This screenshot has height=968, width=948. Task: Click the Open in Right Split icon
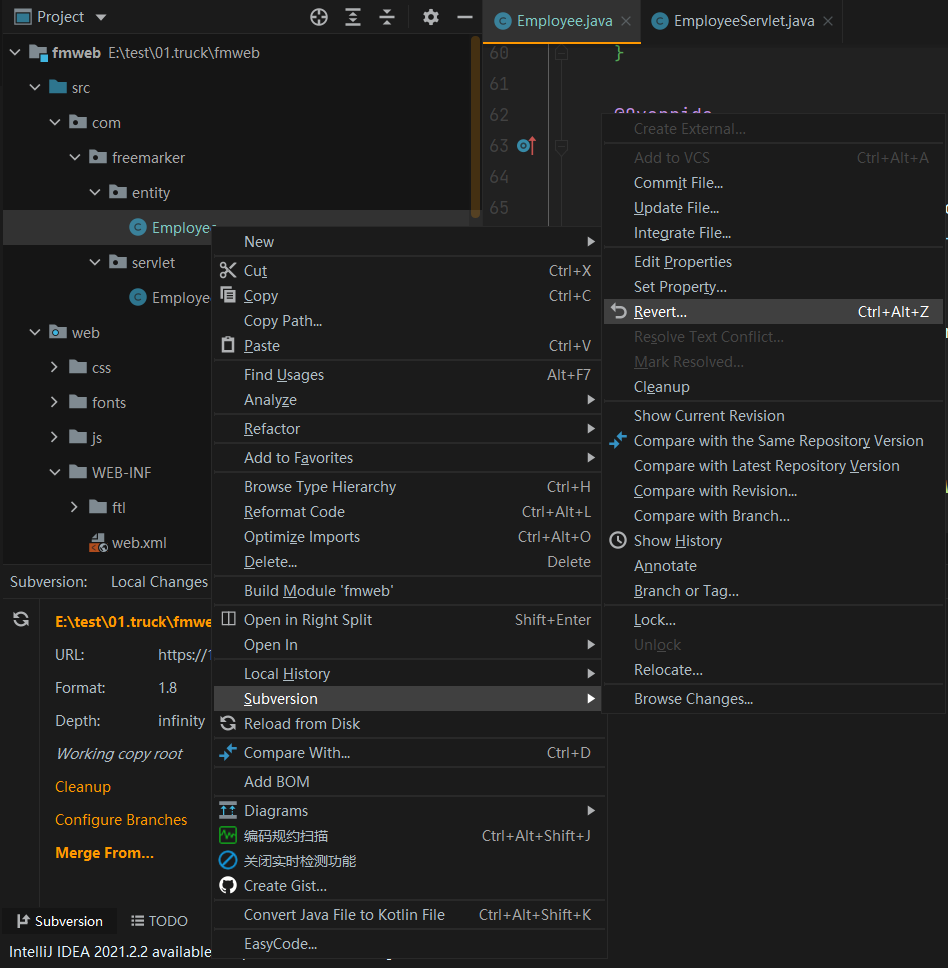click(x=228, y=619)
